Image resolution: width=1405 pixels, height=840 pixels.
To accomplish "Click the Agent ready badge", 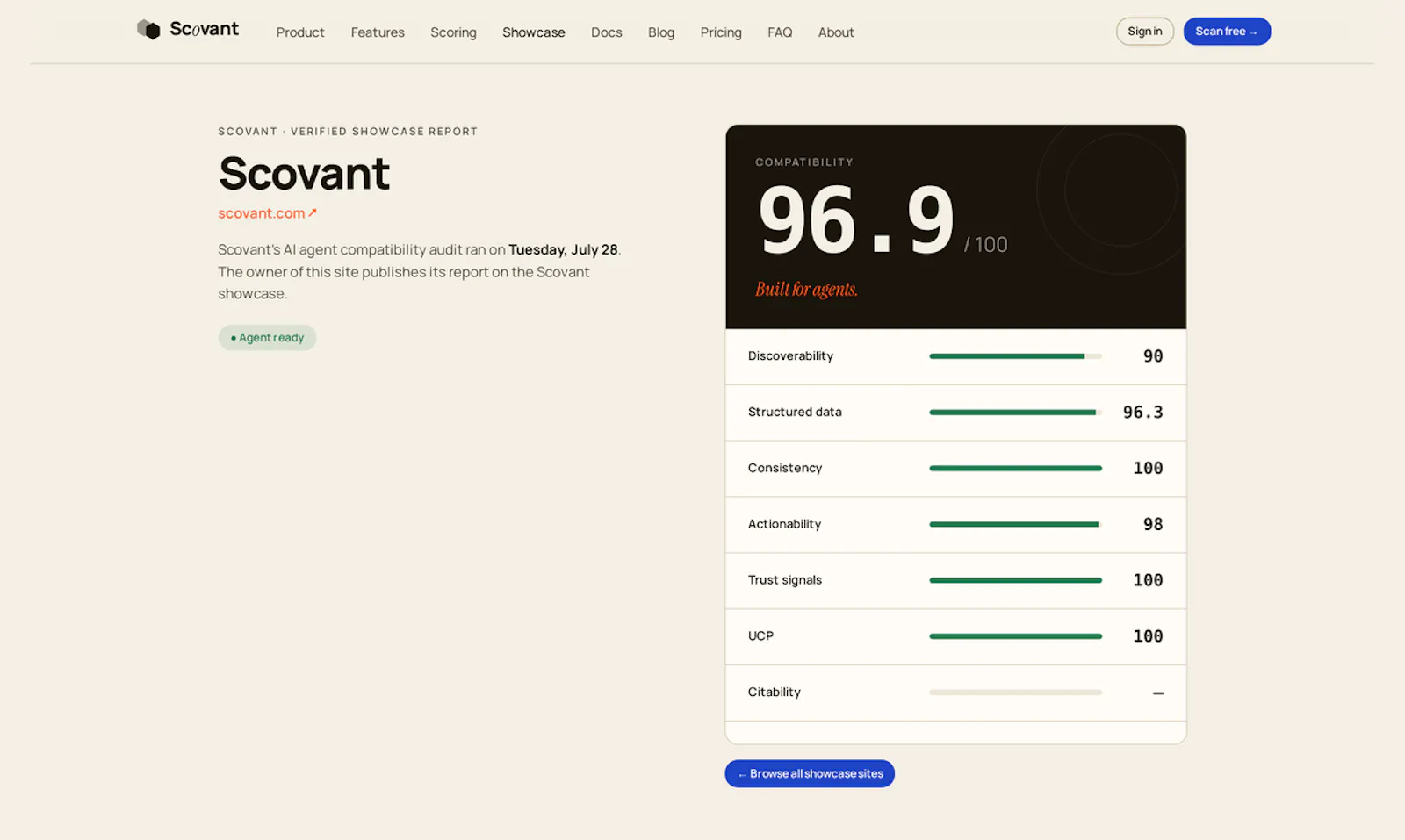I will (x=267, y=338).
